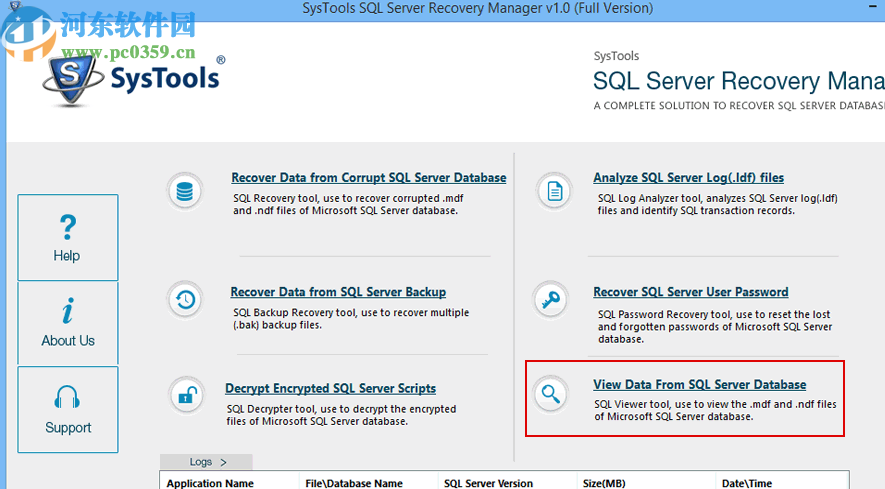
Task: Open the Support headphones button
Action: click(68, 409)
